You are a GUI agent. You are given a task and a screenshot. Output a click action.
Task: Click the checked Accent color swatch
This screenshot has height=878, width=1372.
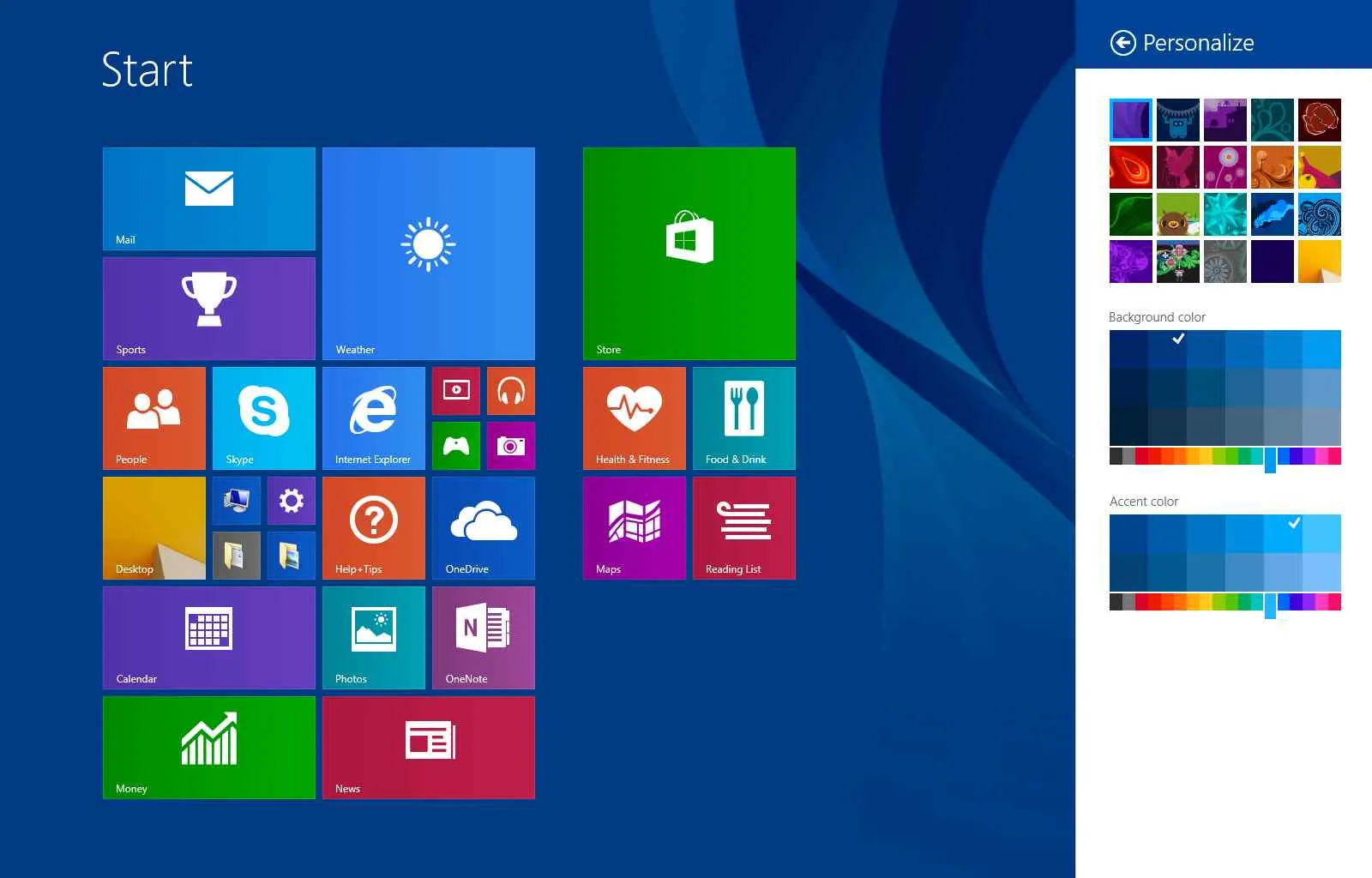point(1284,533)
